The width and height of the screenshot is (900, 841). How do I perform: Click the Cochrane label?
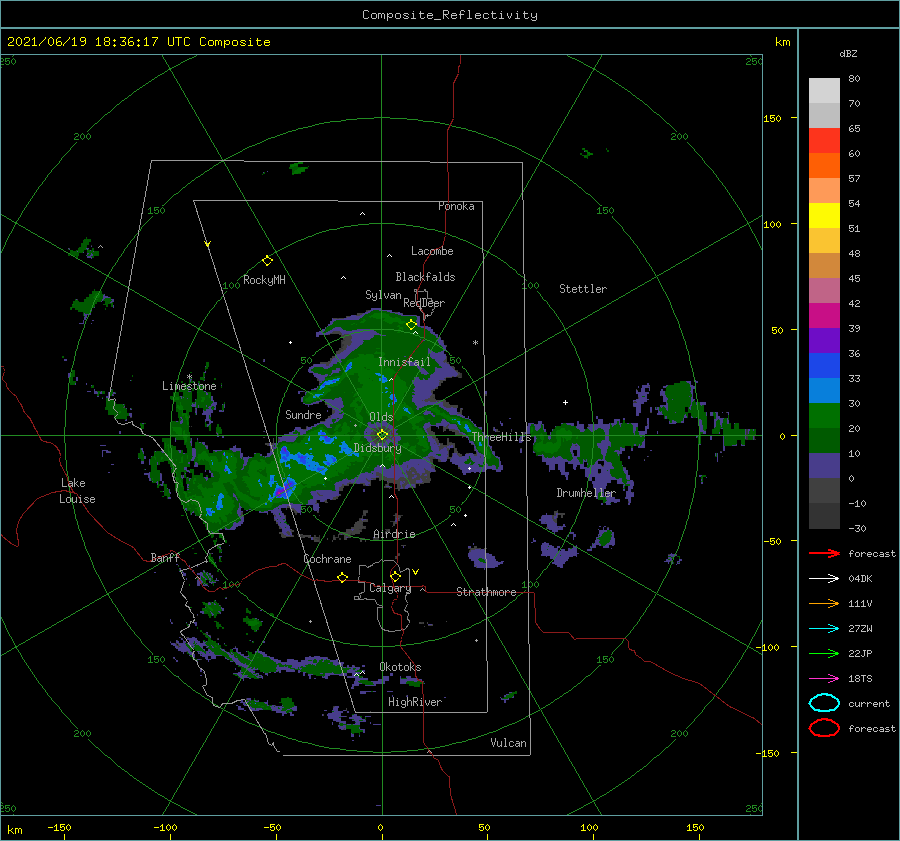click(327, 559)
